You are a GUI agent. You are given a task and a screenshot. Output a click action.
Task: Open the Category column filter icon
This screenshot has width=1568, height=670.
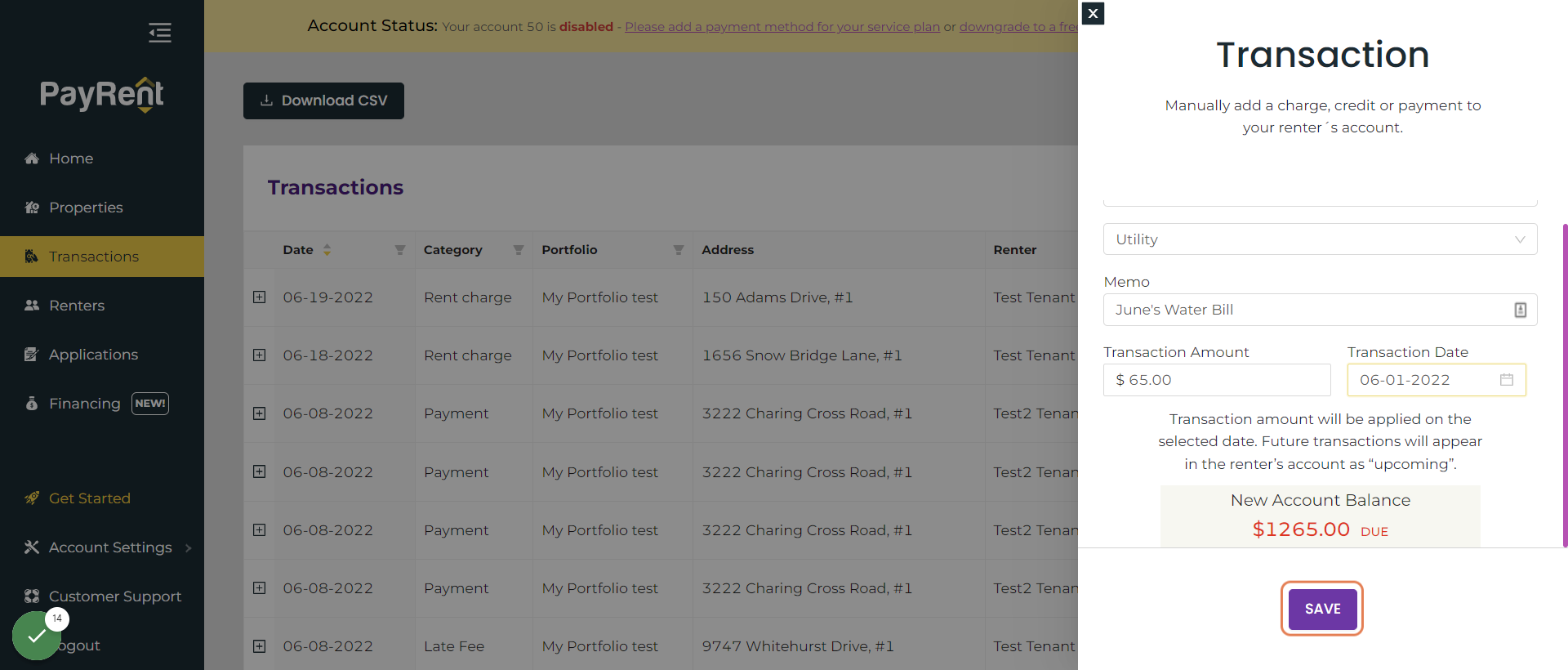tap(519, 250)
